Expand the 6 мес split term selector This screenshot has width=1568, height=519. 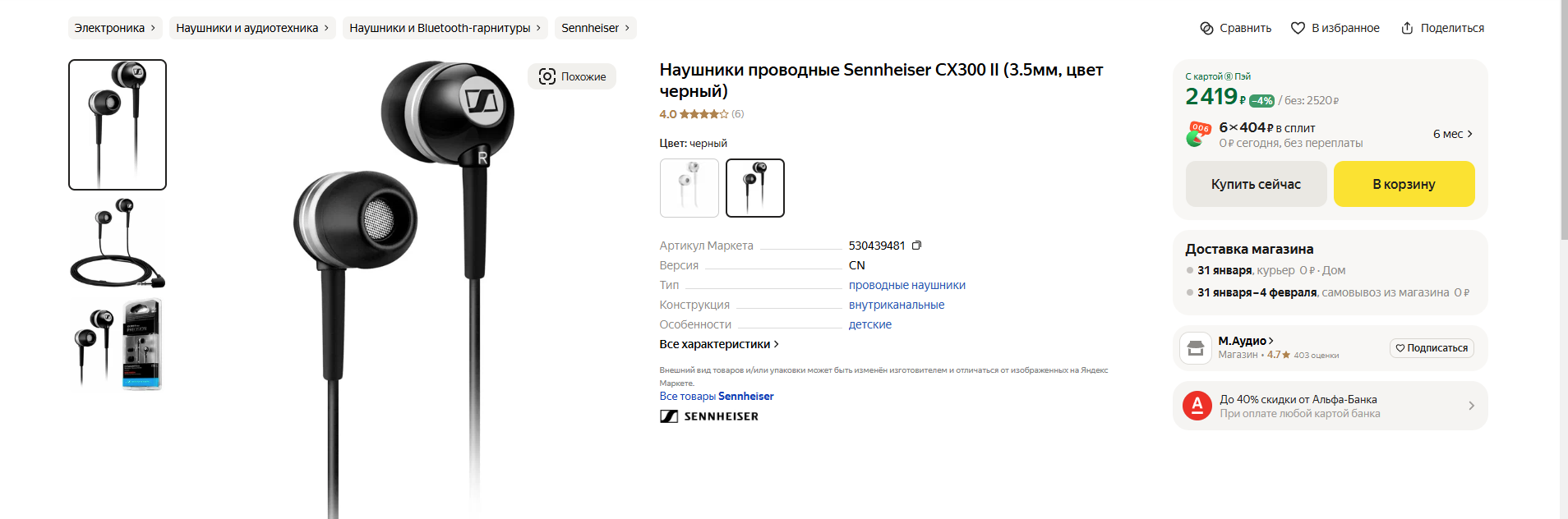click(1452, 134)
